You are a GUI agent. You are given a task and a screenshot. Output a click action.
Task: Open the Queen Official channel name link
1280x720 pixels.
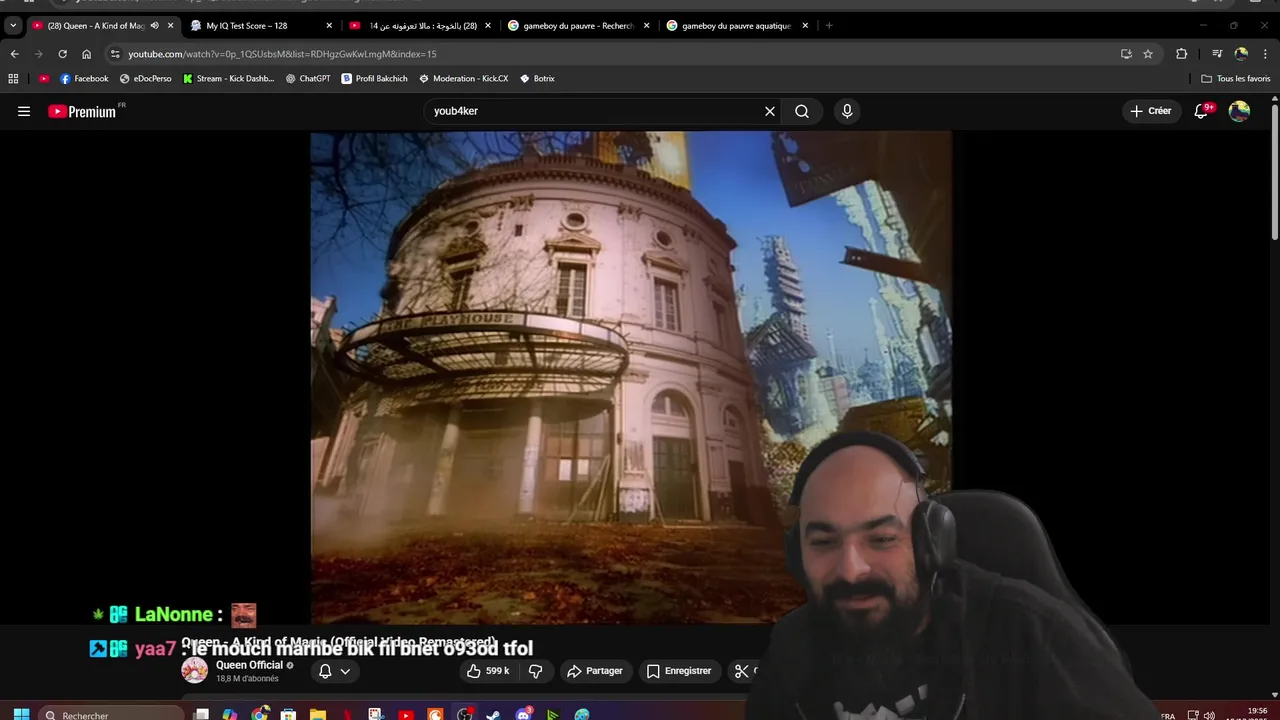(x=249, y=665)
